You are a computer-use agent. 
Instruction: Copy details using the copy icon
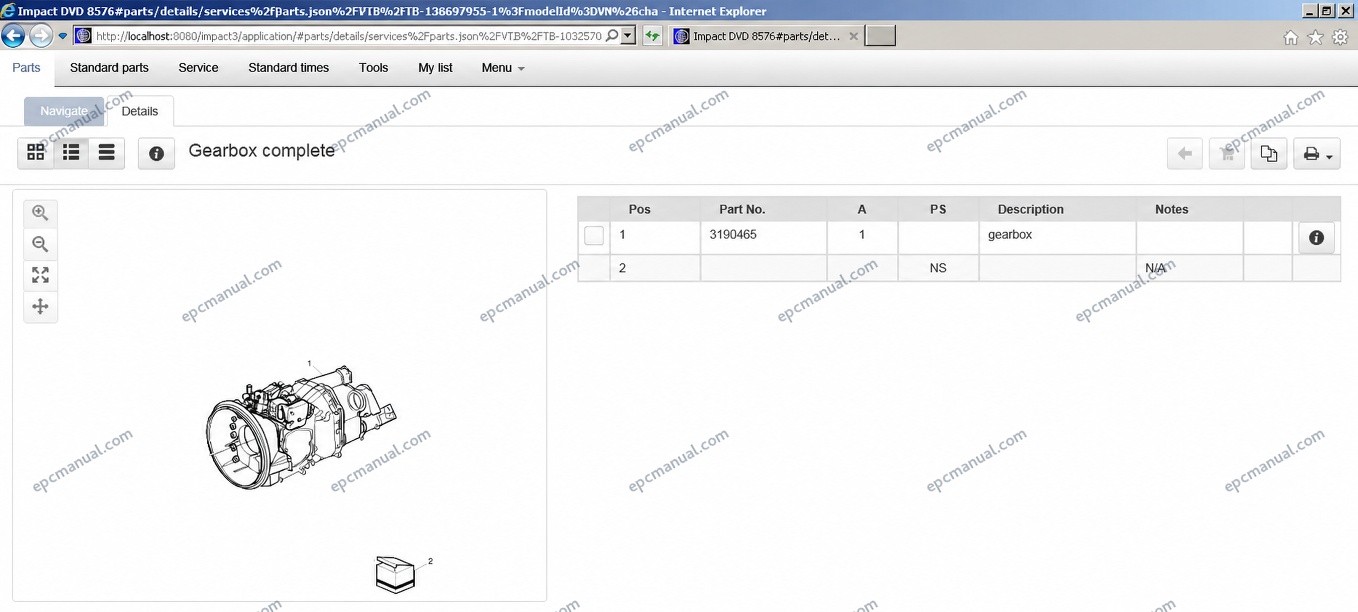tap(1269, 153)
